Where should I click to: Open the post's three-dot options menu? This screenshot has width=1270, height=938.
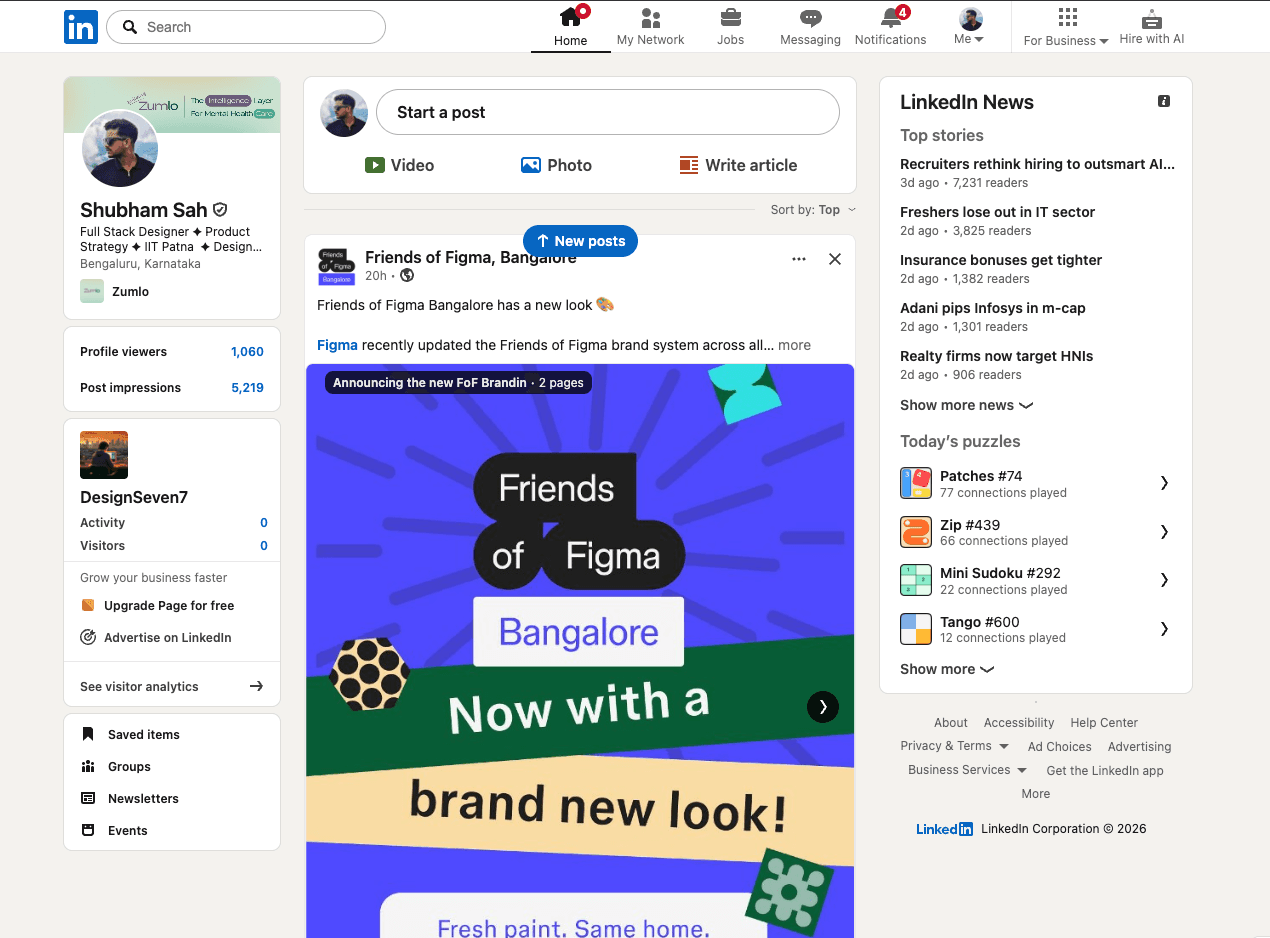(x=799, y=259)
